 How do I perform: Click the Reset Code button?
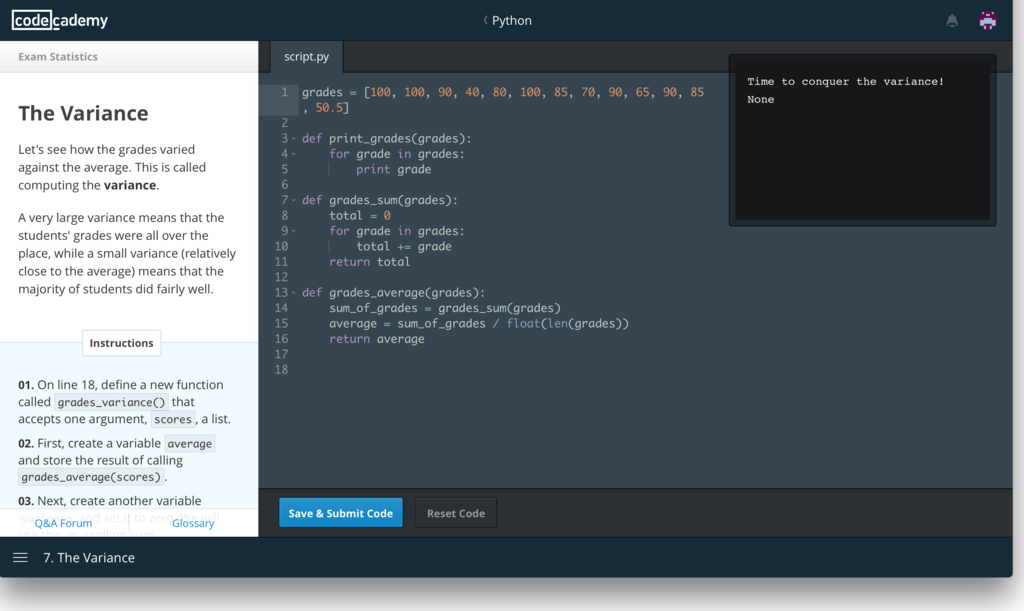pyautogui.click(x=456, y=513)
